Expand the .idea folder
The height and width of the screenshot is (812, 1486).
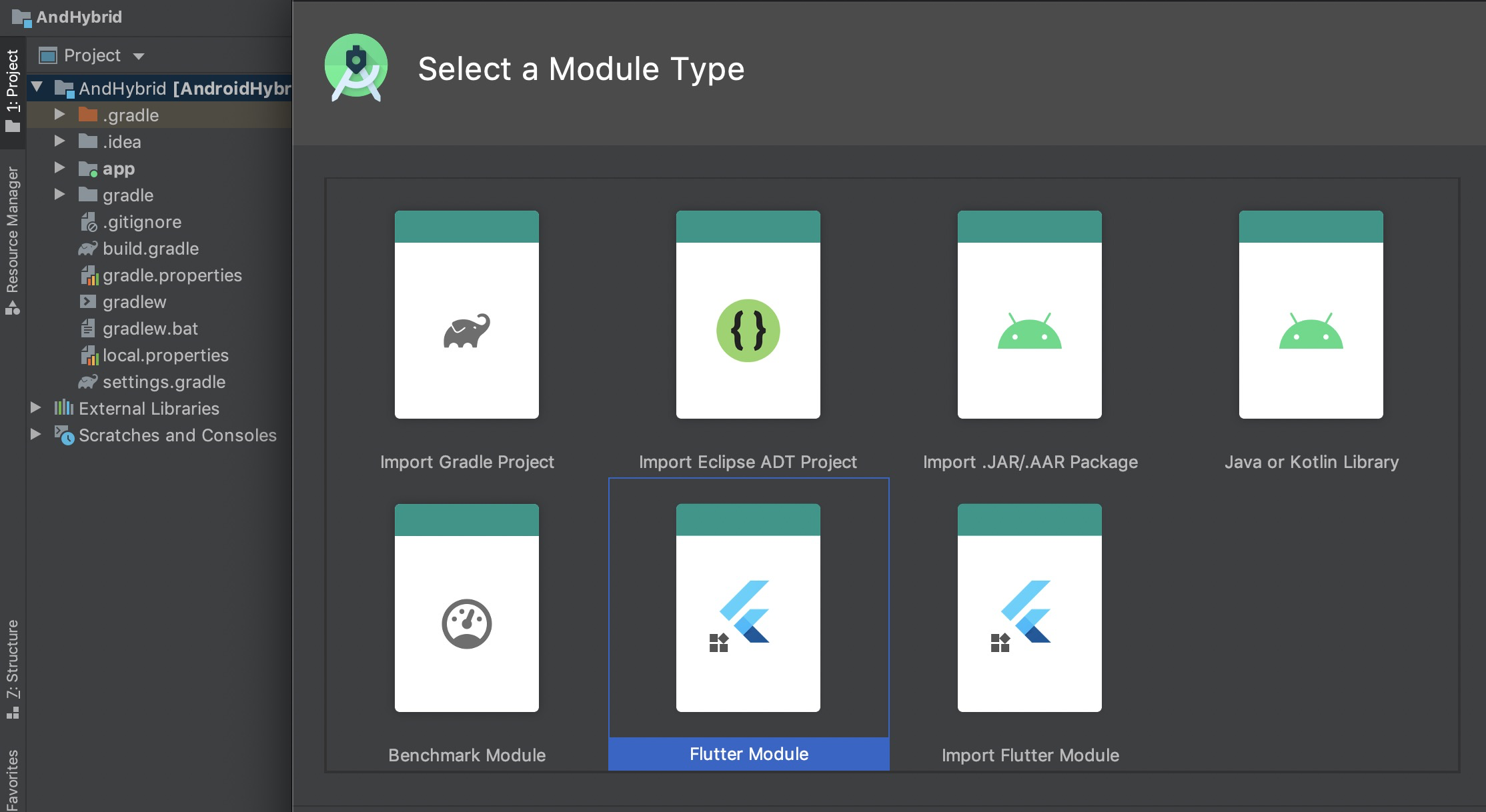pyautogui.click(x=59, y=141)
